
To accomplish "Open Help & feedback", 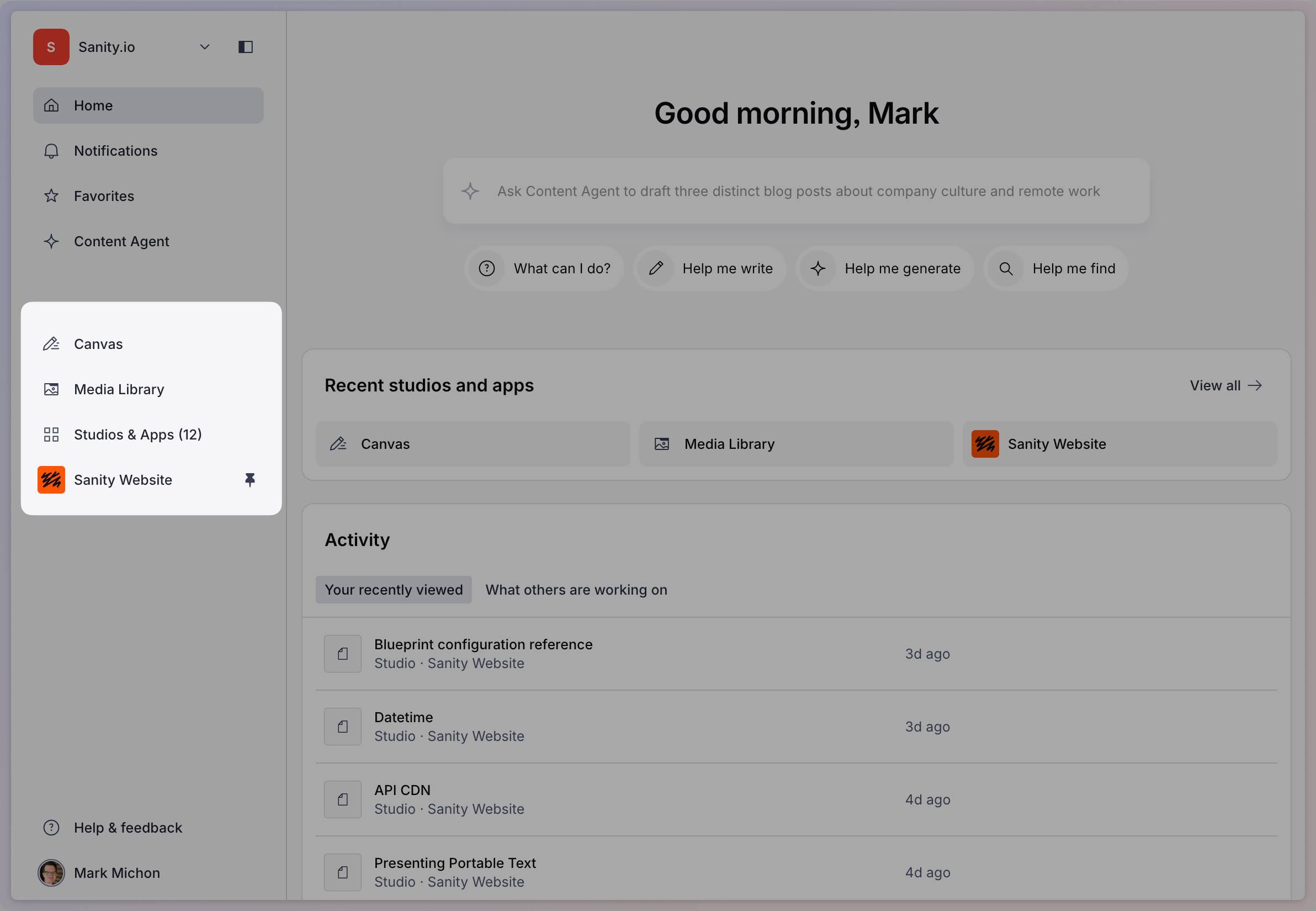I will coord(148,828).
